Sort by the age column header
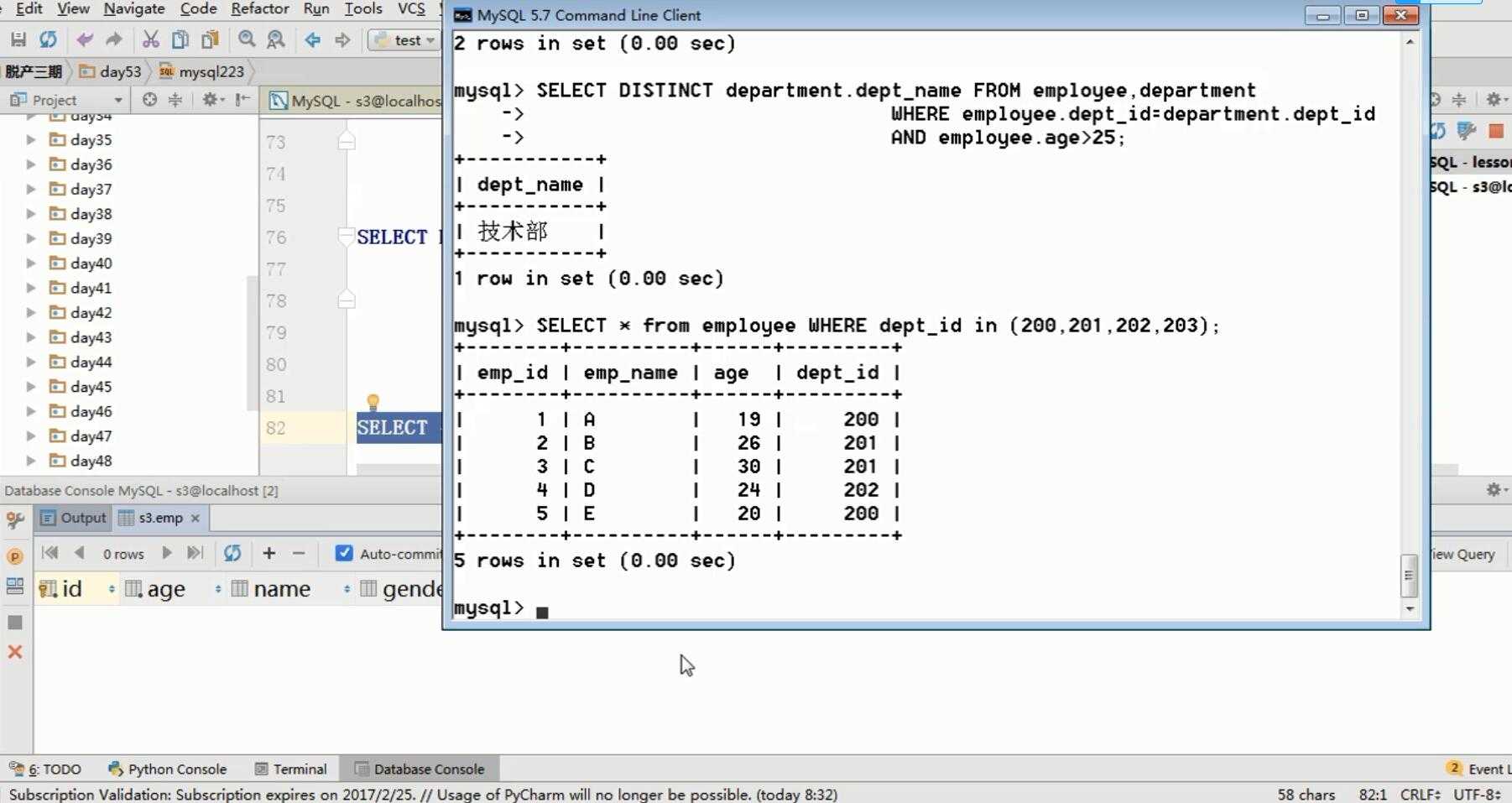 173,589
